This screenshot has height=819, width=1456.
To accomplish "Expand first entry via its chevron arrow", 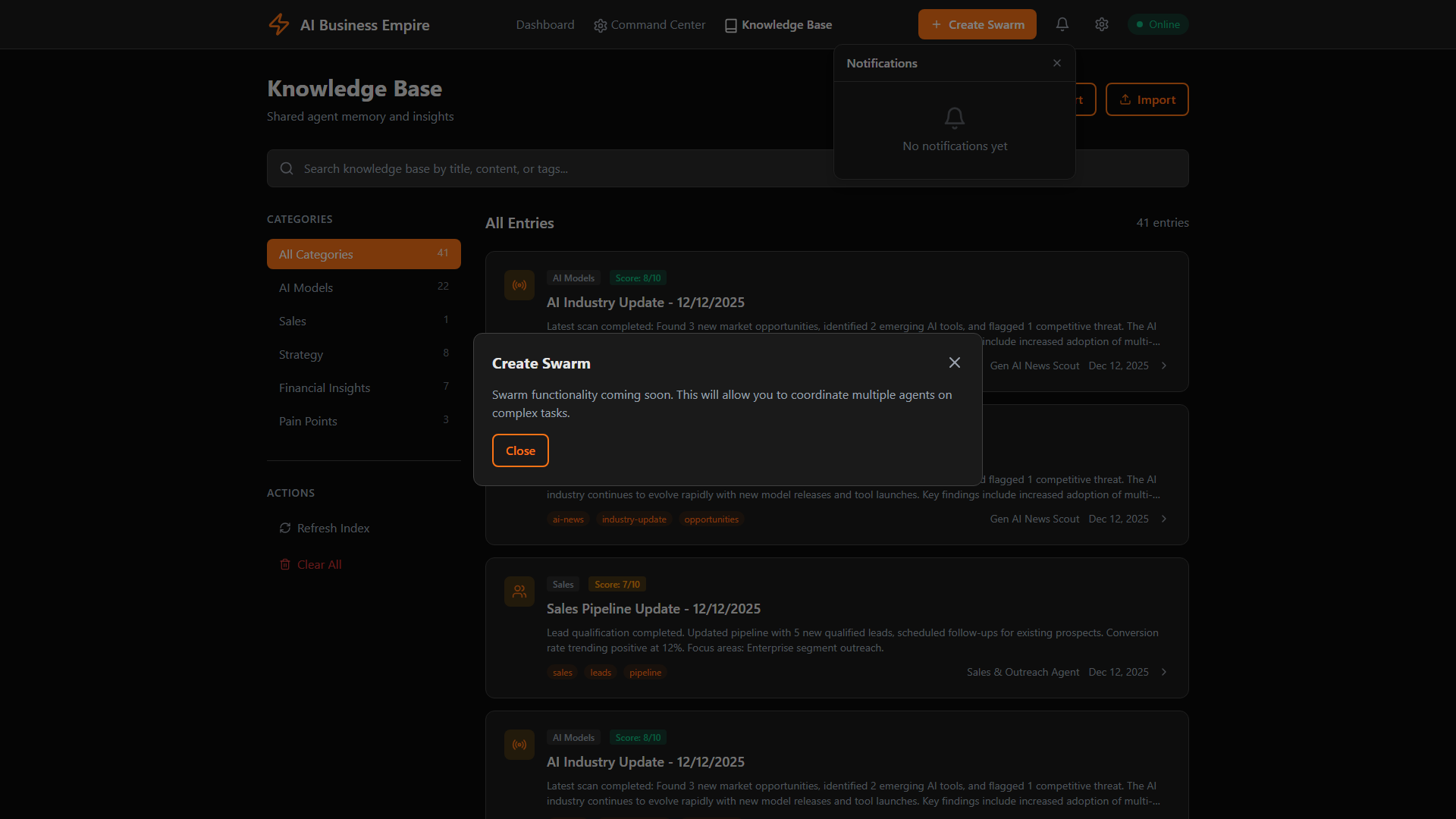I will 1164,366.
